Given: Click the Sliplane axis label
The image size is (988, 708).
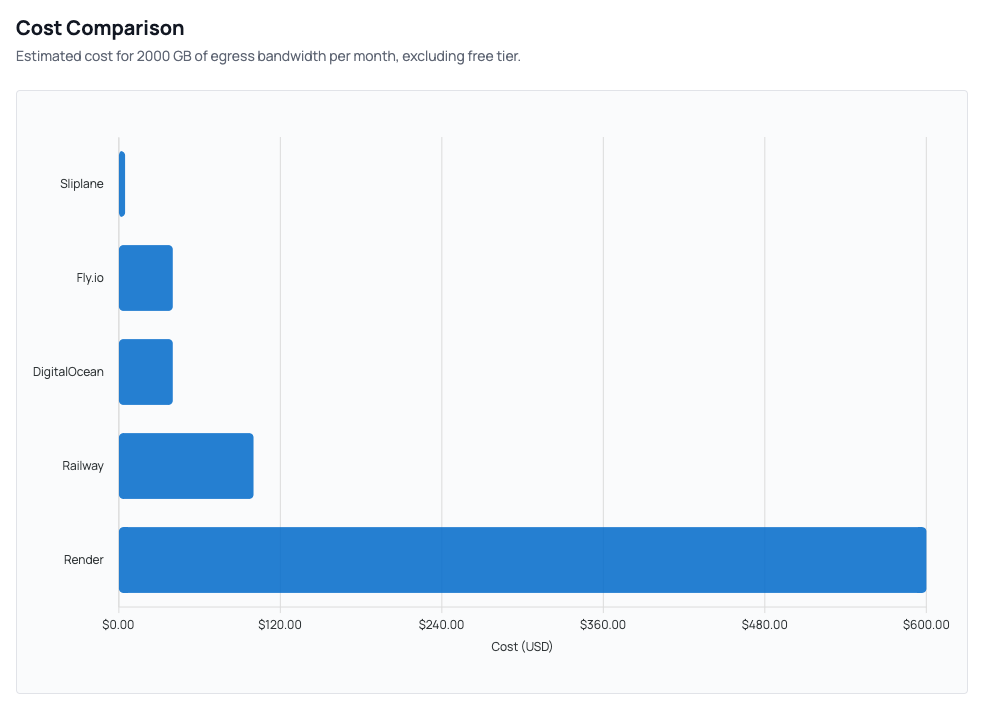Looking at the screenshot, I should [82, 184].
